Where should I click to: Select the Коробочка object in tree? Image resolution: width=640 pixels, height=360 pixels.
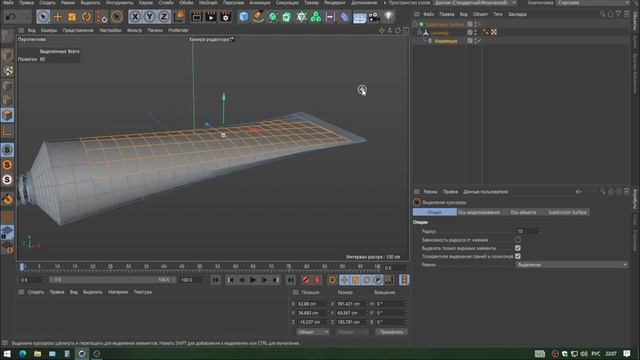click(x=446, y=41)
